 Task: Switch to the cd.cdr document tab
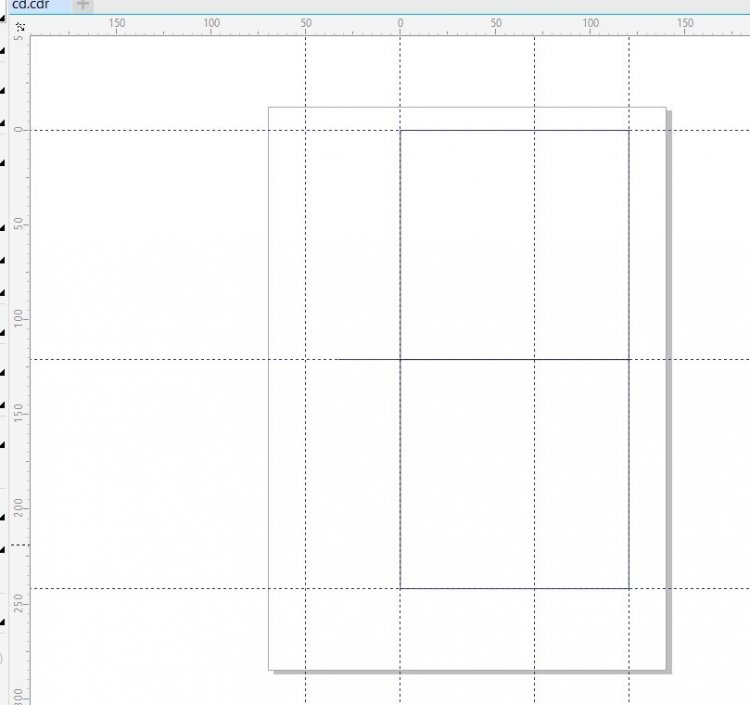pyautogui.click(x=32, y=5)
